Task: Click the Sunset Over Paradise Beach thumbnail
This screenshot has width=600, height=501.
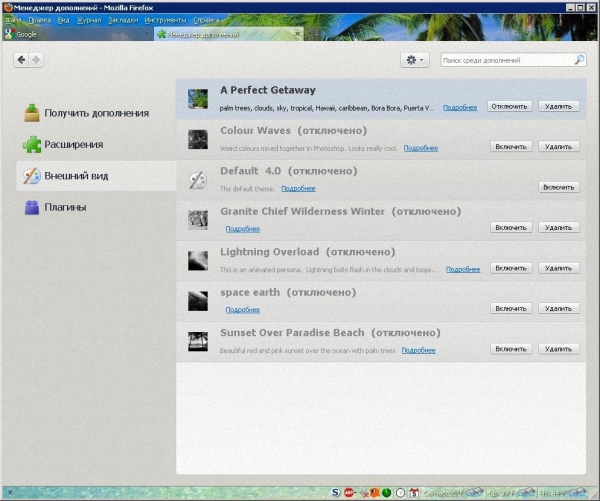Action: click(x=198, y=341)
